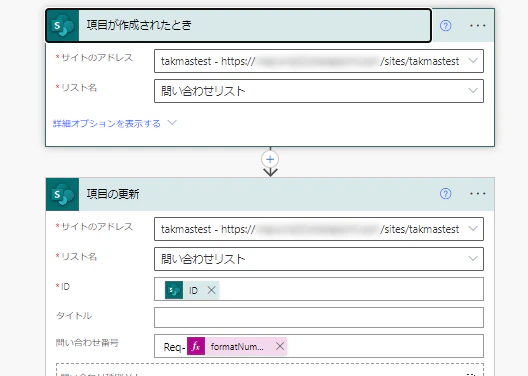Expand サイトのアドレス dropdown in 項目の更新
The height and width of the screenshot is (376, 528).
pos(473,229)
